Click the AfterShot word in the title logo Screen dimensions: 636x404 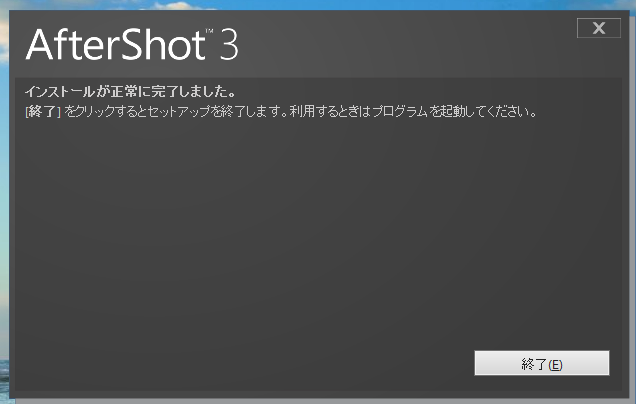(x=116, y=45)
